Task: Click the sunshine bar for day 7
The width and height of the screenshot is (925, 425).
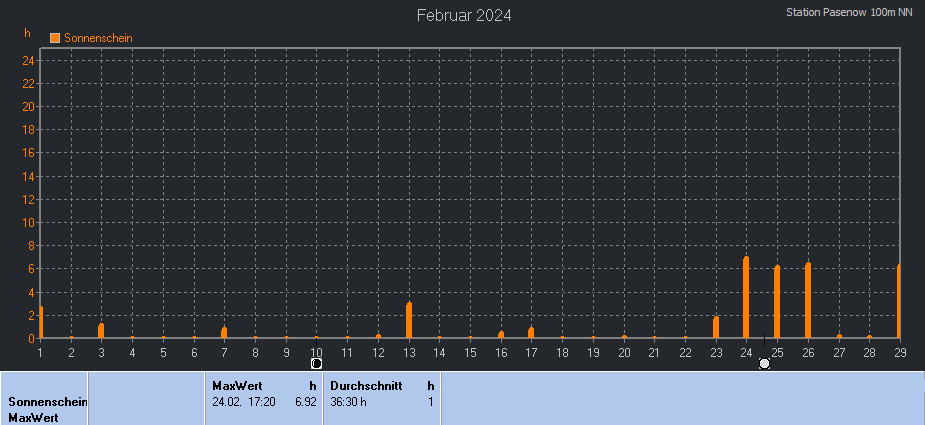Action: click(224, 332)
